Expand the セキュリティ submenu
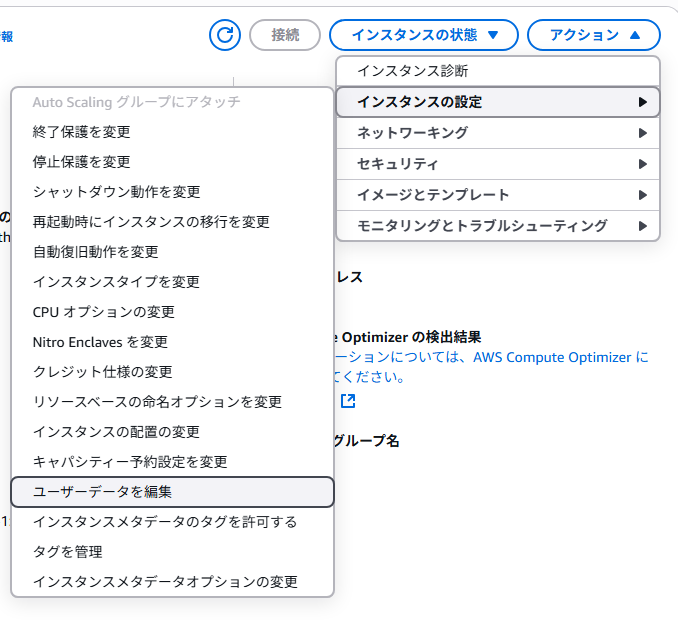 pyautogui.click(x=498, y=164)
